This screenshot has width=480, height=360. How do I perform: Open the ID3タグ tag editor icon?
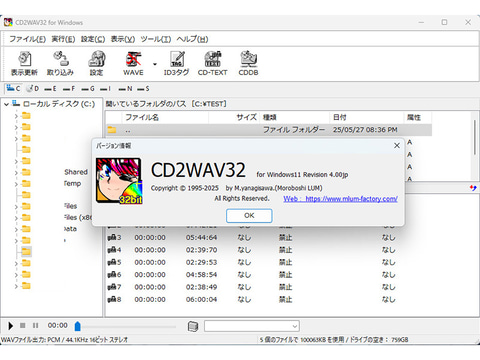pos(176,63)
